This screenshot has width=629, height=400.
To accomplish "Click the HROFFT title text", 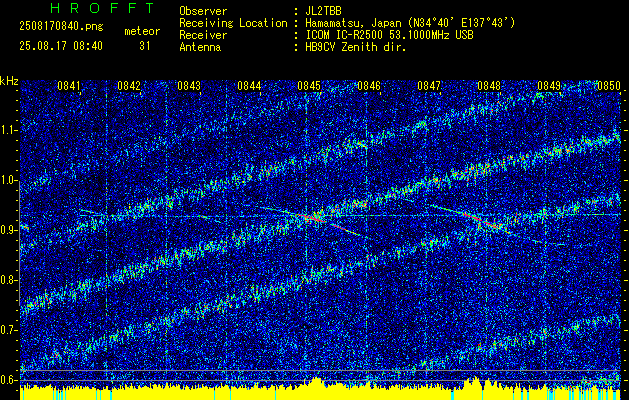I will pyautogui.click(x=102, y=8).
